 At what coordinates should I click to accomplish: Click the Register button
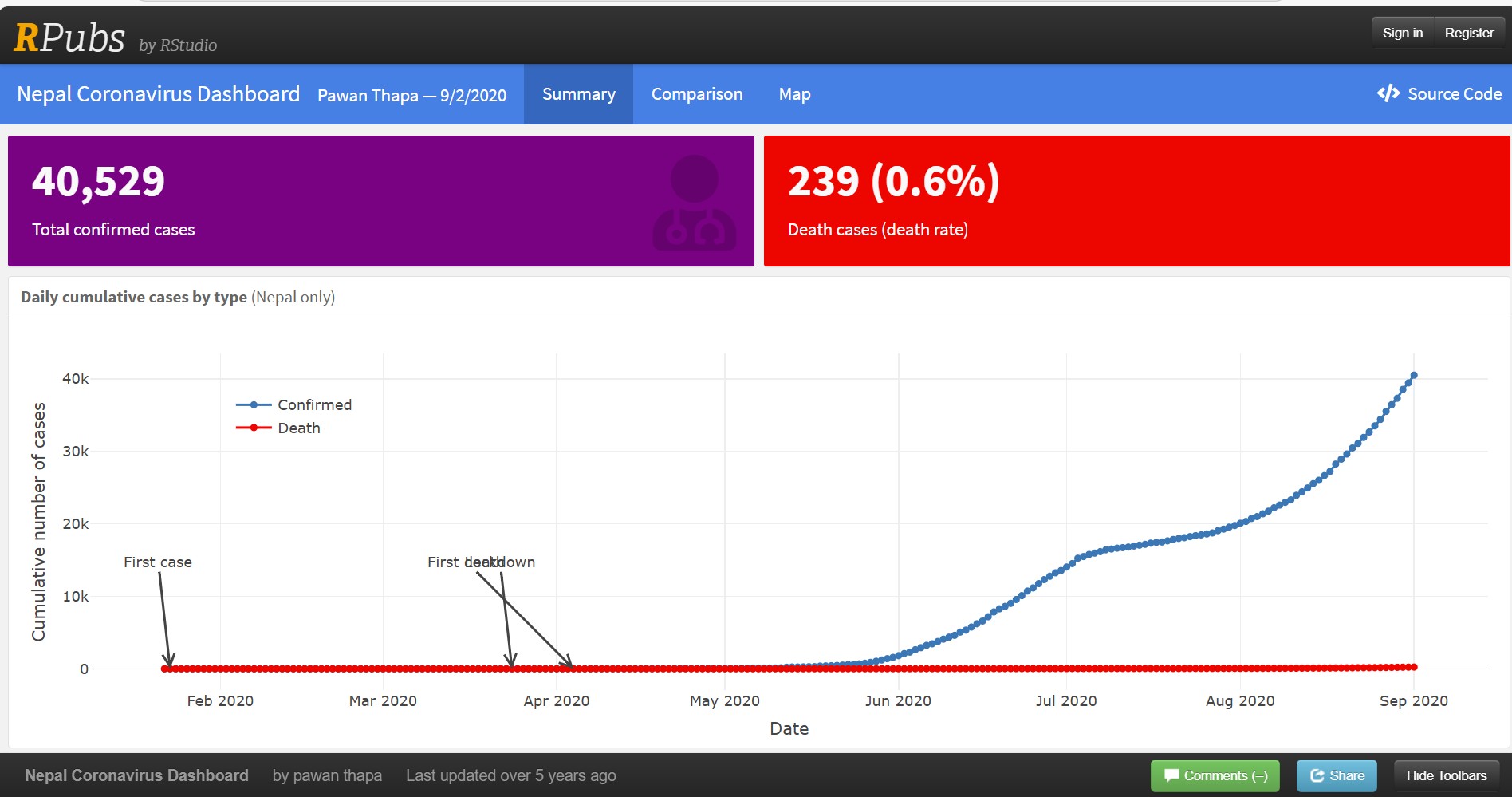[1468, 33]
